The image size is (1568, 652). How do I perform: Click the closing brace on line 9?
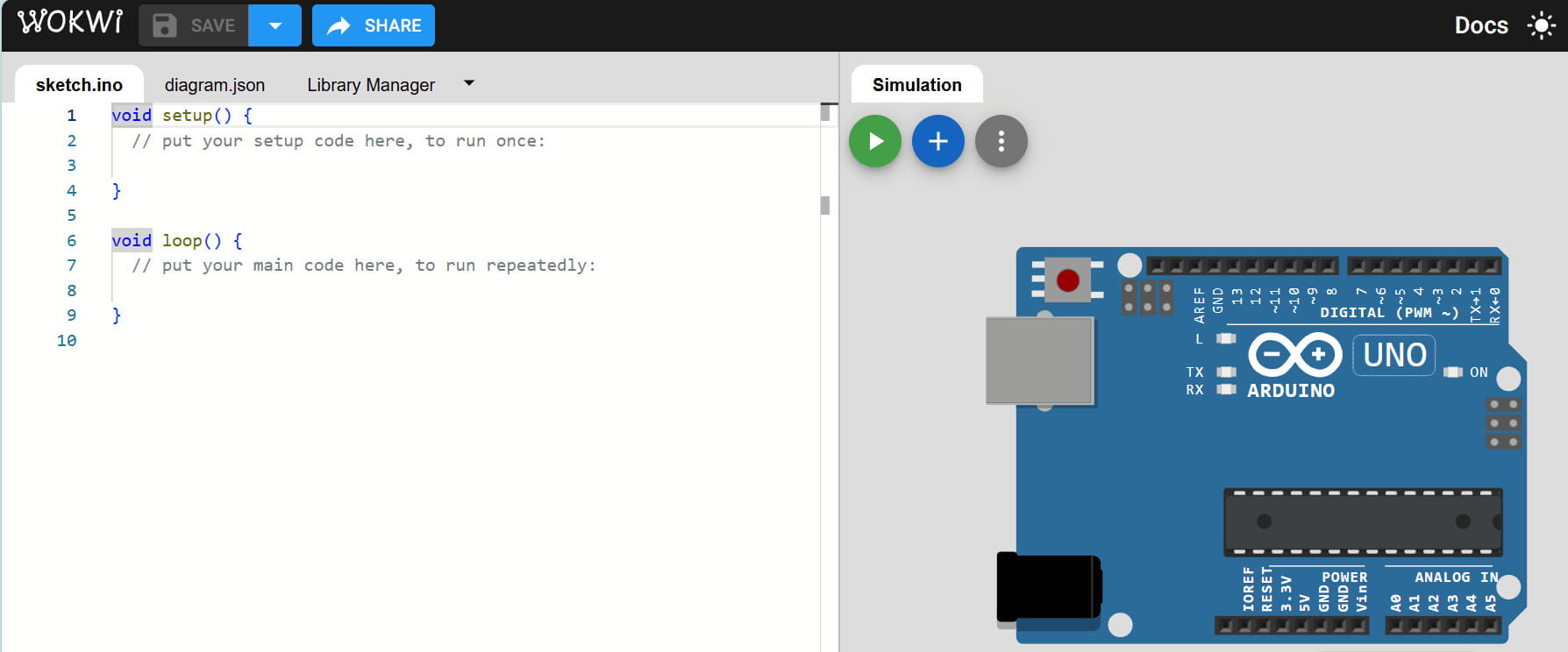click(117, 315)
